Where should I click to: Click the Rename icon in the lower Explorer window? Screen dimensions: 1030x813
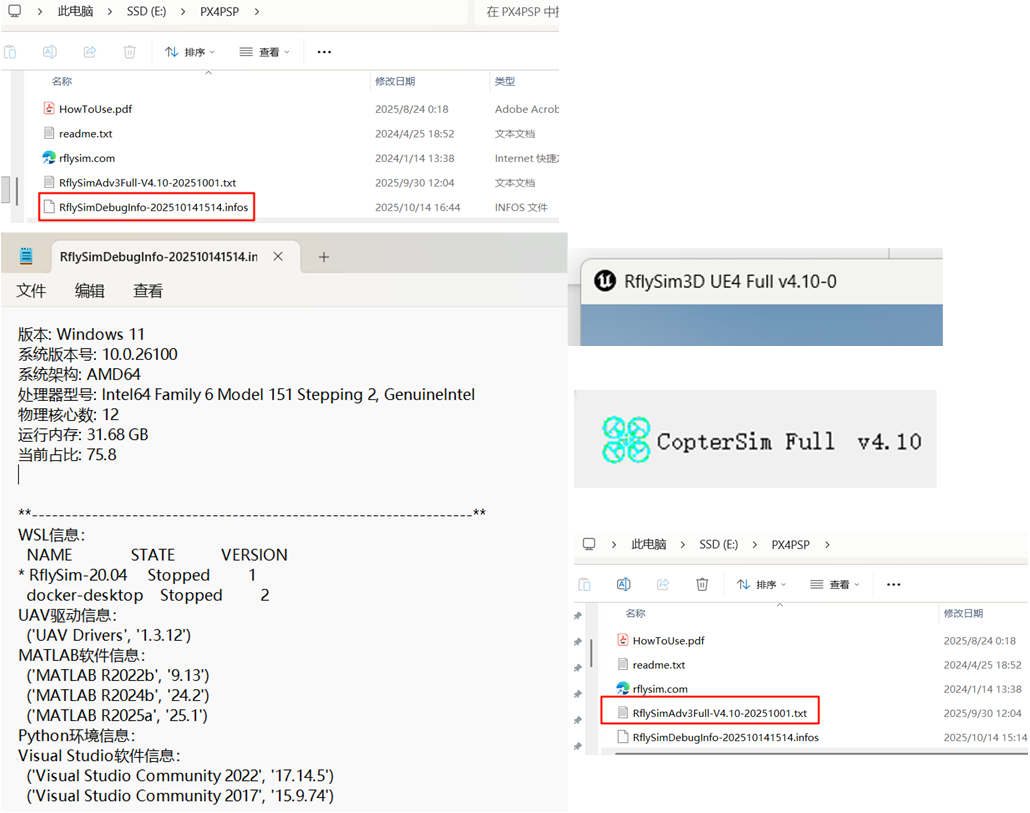tap(623, 584)
